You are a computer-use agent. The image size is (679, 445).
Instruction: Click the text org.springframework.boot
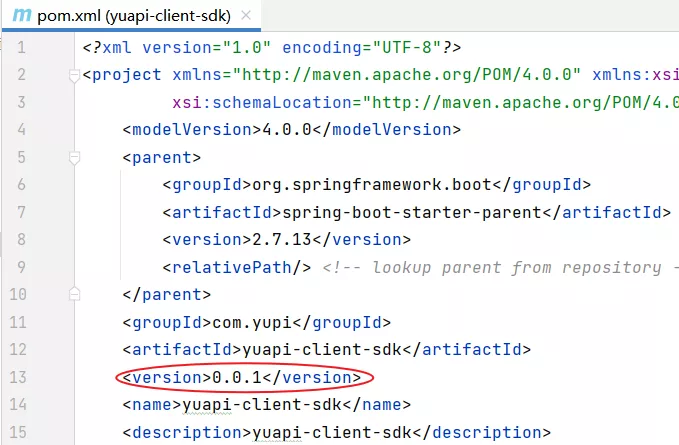pyautogui.click(x=372, y=185)
